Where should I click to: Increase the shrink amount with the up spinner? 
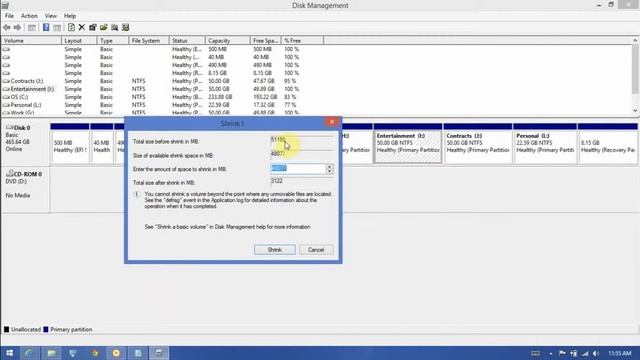tap(330, 166)
